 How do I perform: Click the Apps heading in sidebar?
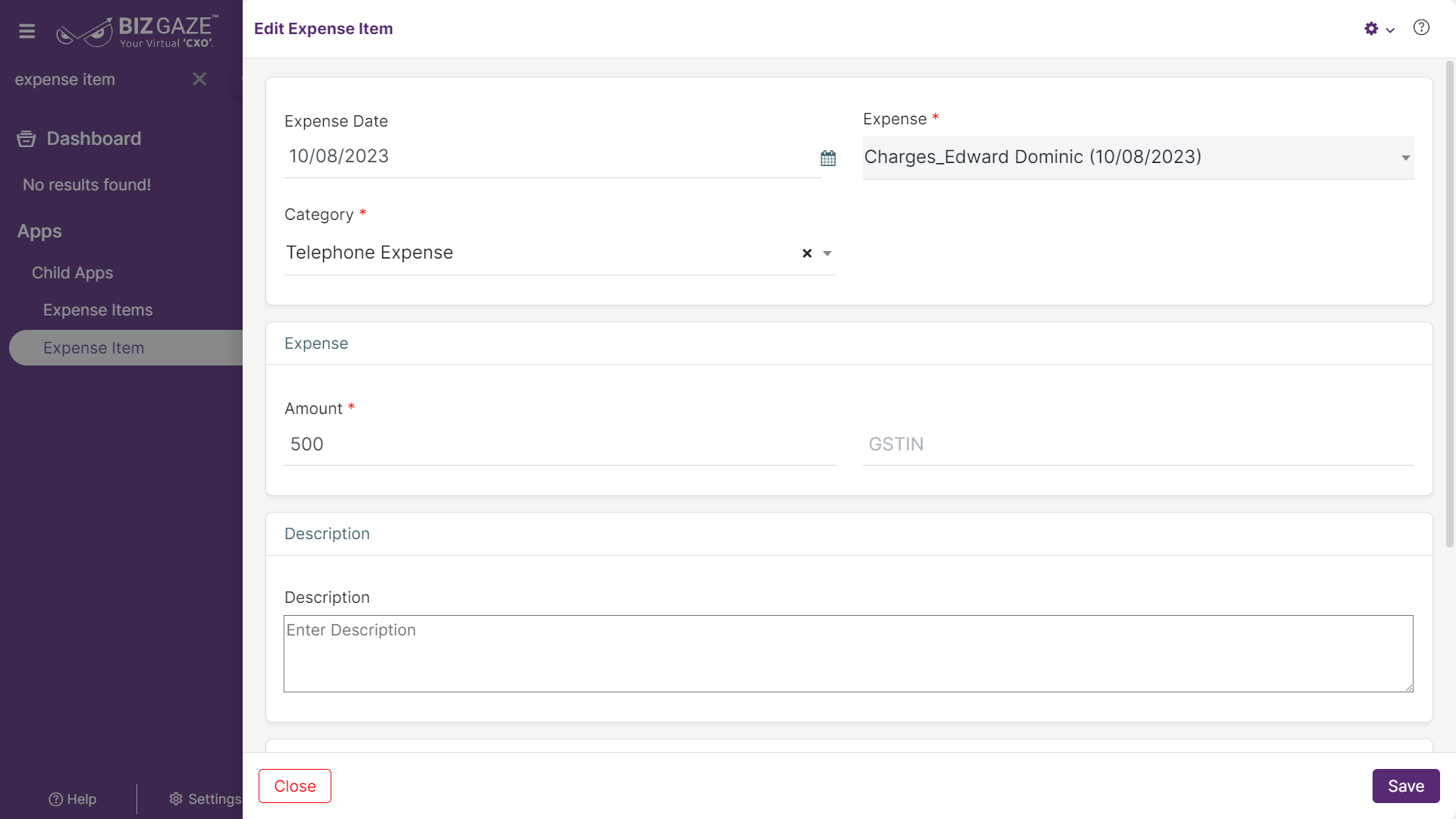(x=39, y=231)
